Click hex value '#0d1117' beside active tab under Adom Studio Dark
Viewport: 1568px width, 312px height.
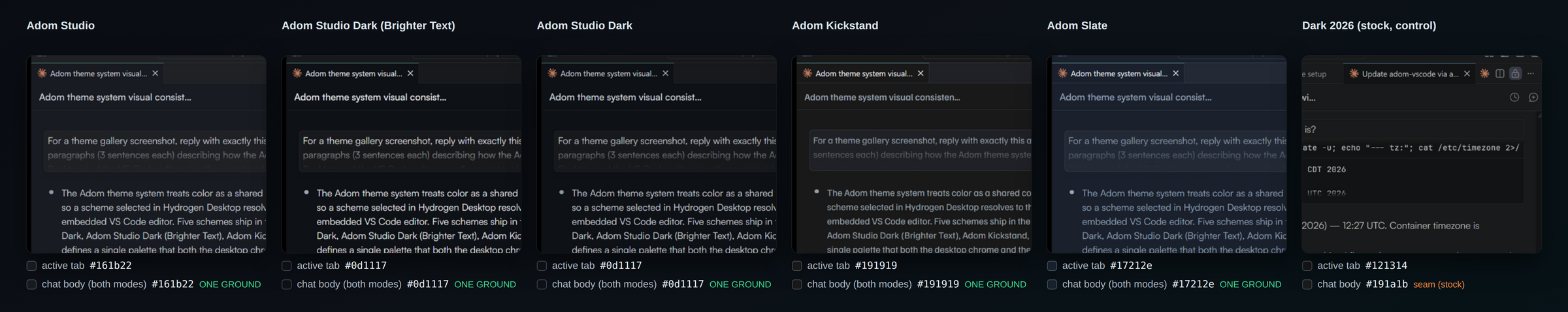click(x=621, y=266)
